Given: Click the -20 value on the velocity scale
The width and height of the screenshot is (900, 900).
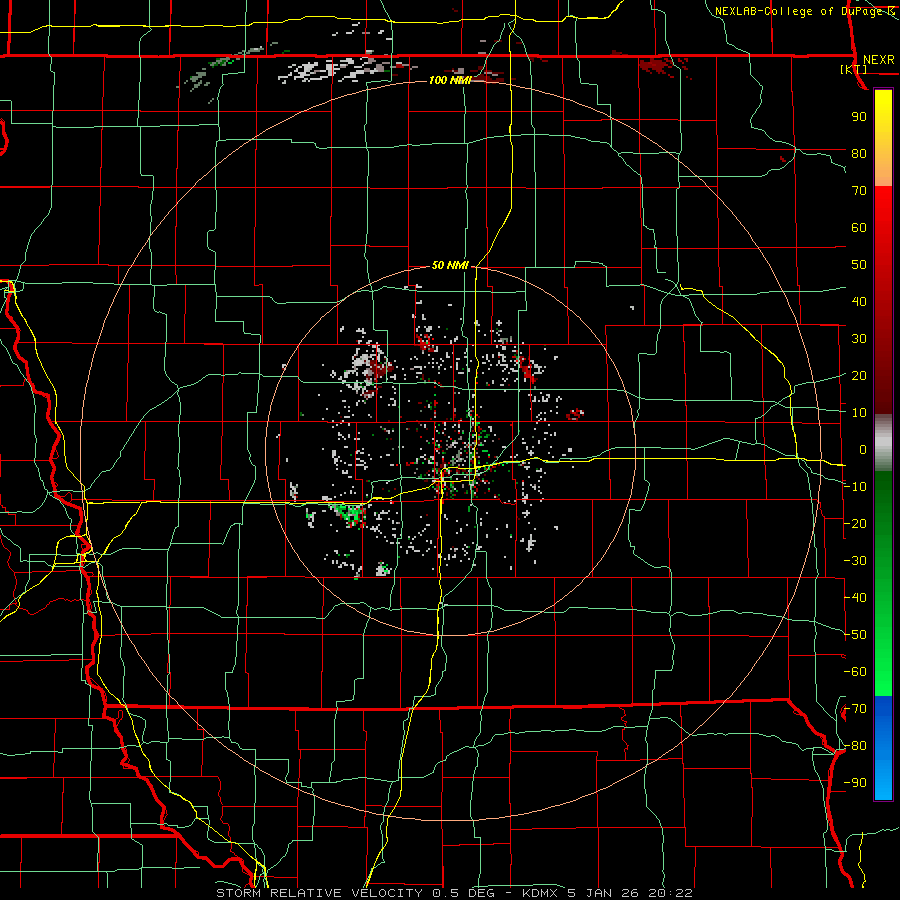Looking at the screenshot, I should [x=855, y=523].
